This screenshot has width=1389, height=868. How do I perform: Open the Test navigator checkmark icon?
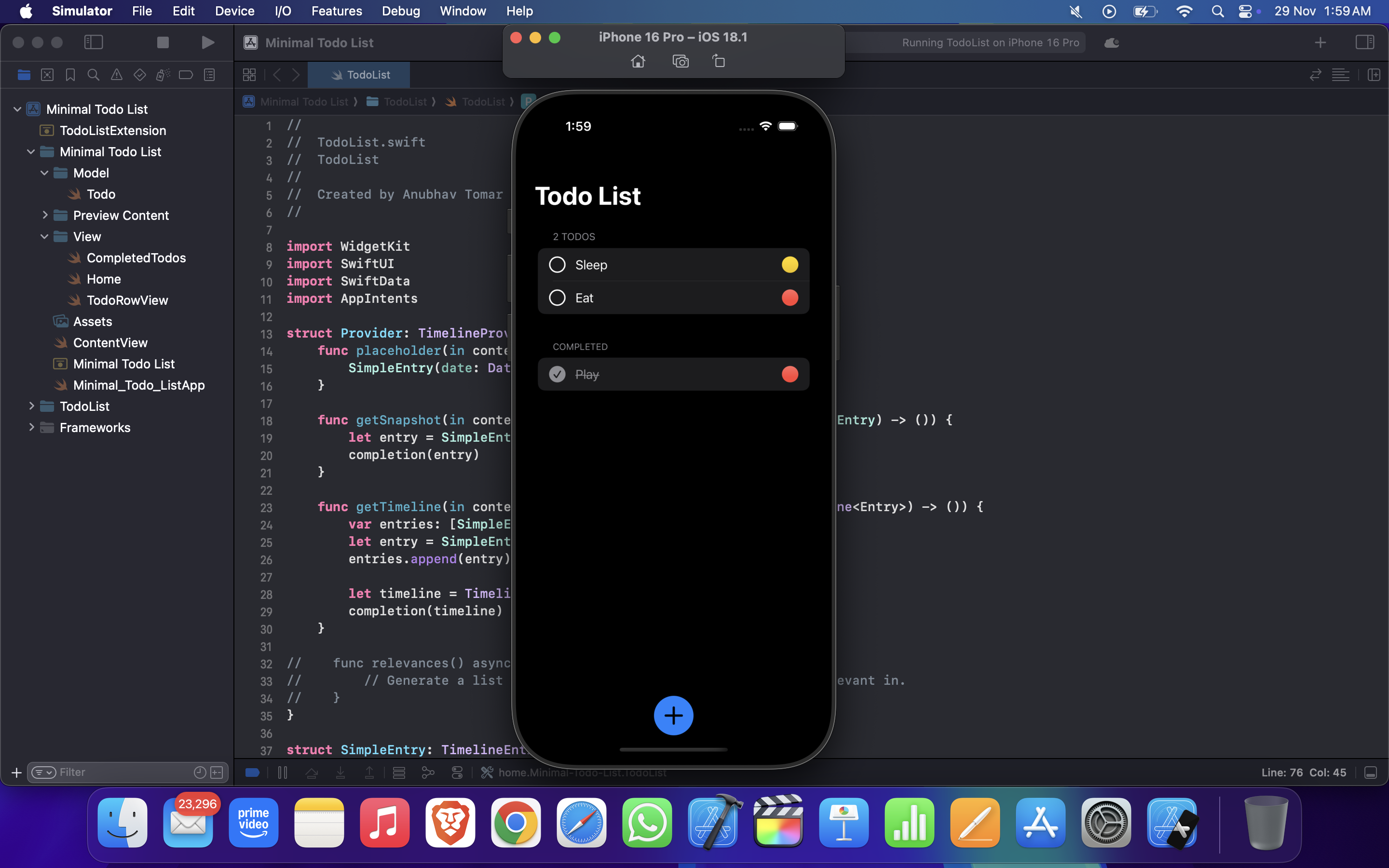pyautogui.click(x=139, y=75)
